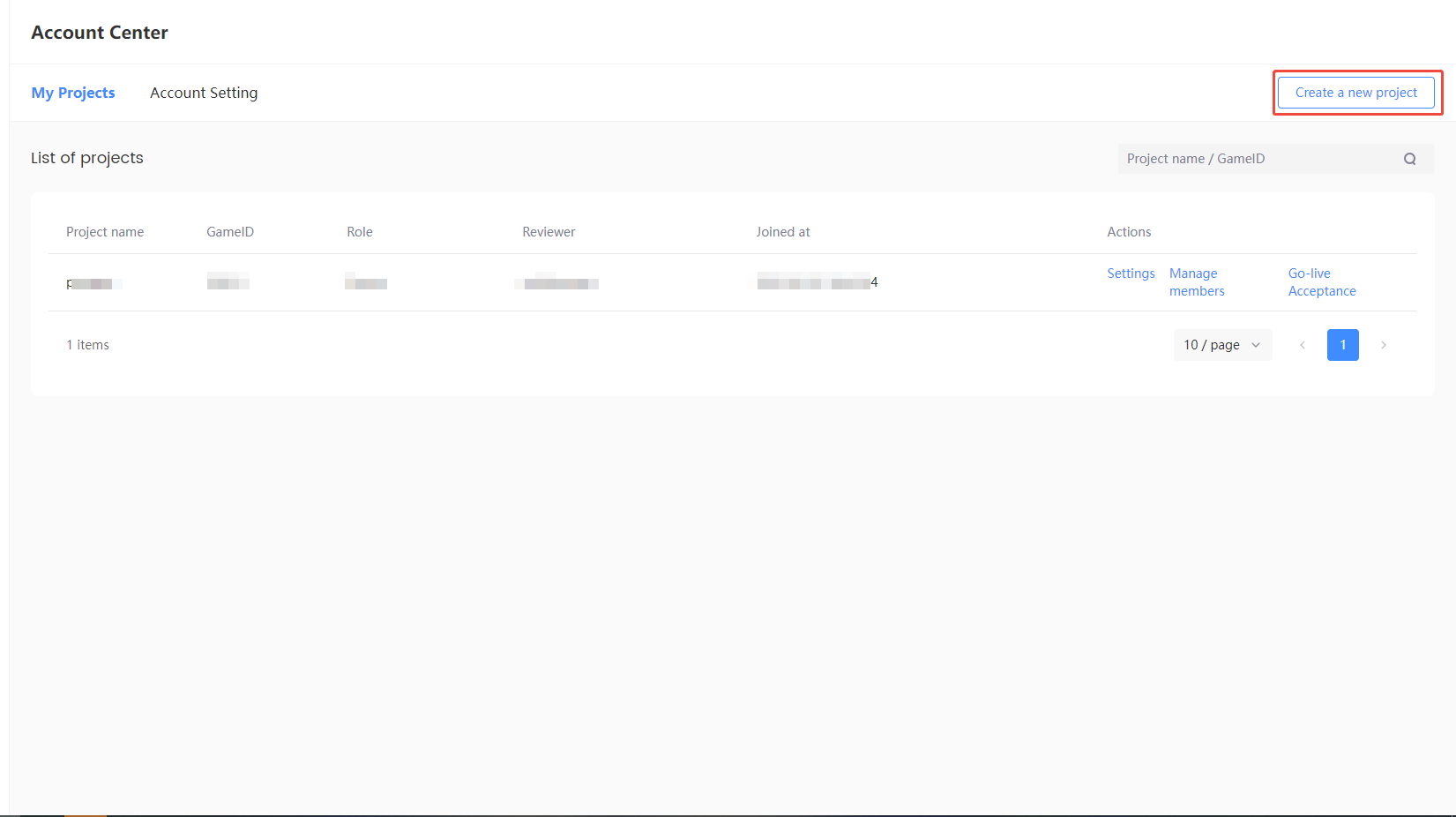Open the Go-live Acceptance link
Image resolution: width=1456 pixels, height=817 pixels.
1321,282
